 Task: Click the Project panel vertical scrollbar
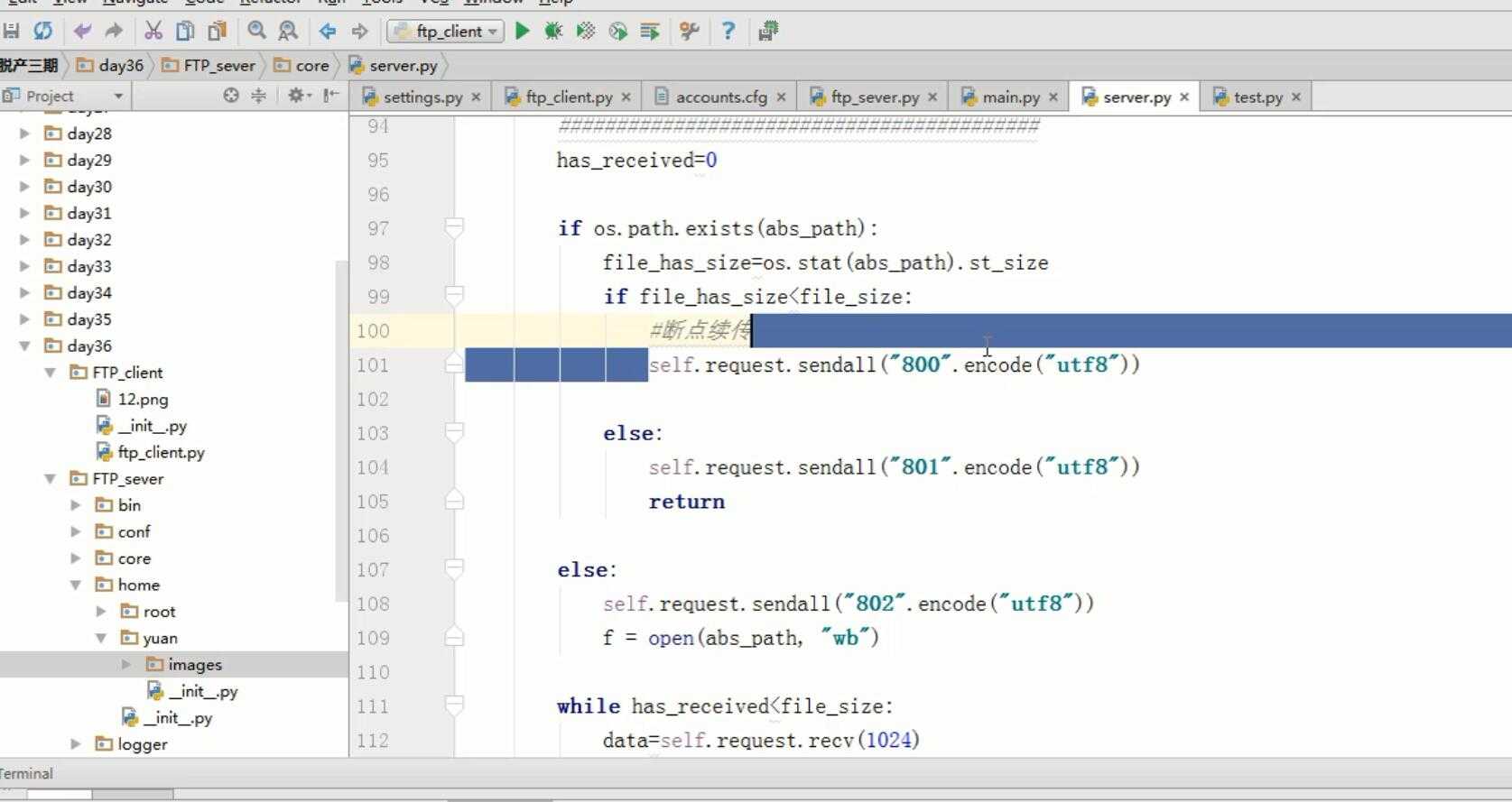(x=341, y=431)
